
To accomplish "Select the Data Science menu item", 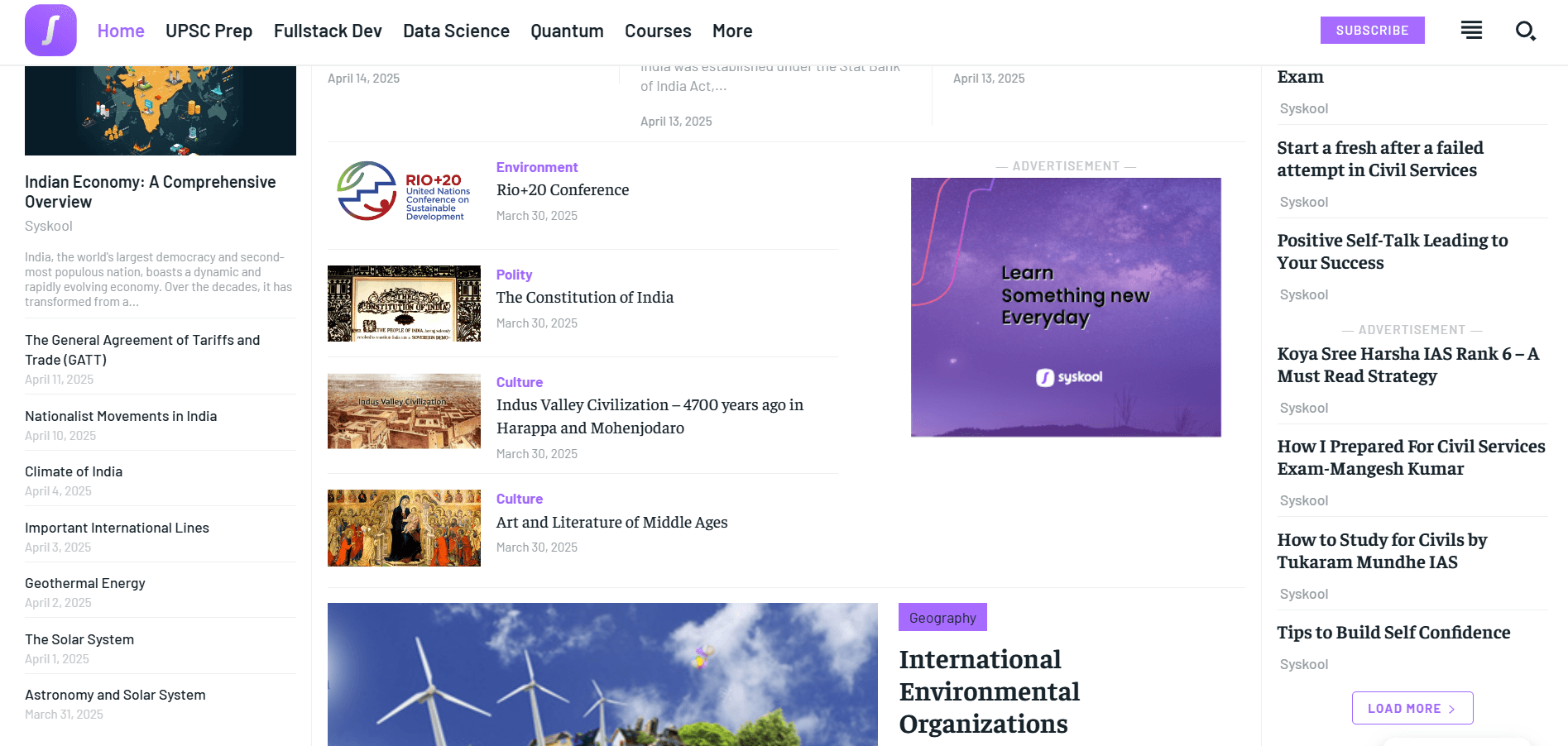I will (x=456, y=31).
